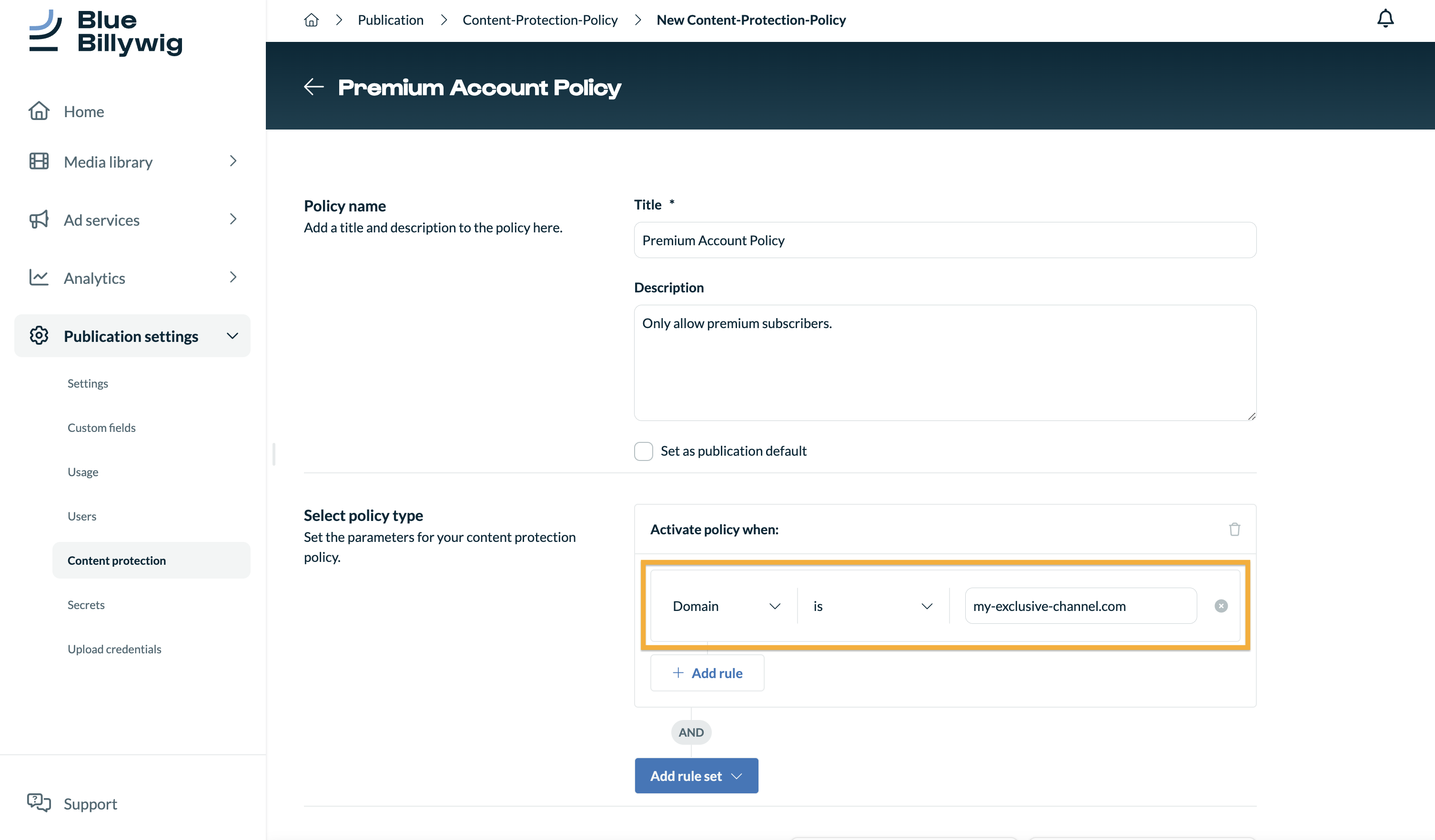Click the domain value input field
Screen dimensions: 1435x840
point(1081,606)
